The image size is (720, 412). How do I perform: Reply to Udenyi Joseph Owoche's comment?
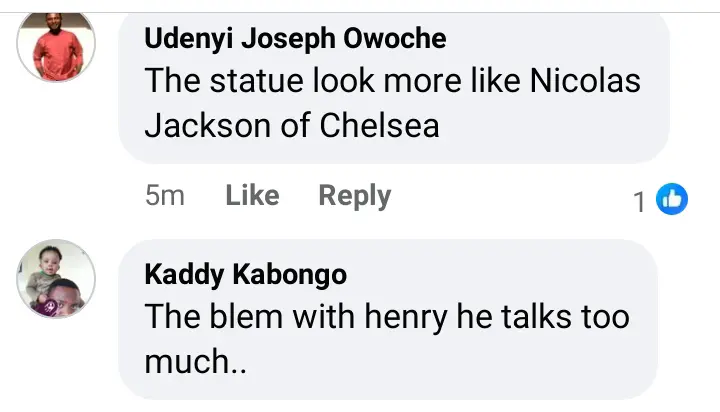click(x=354, y=196)
